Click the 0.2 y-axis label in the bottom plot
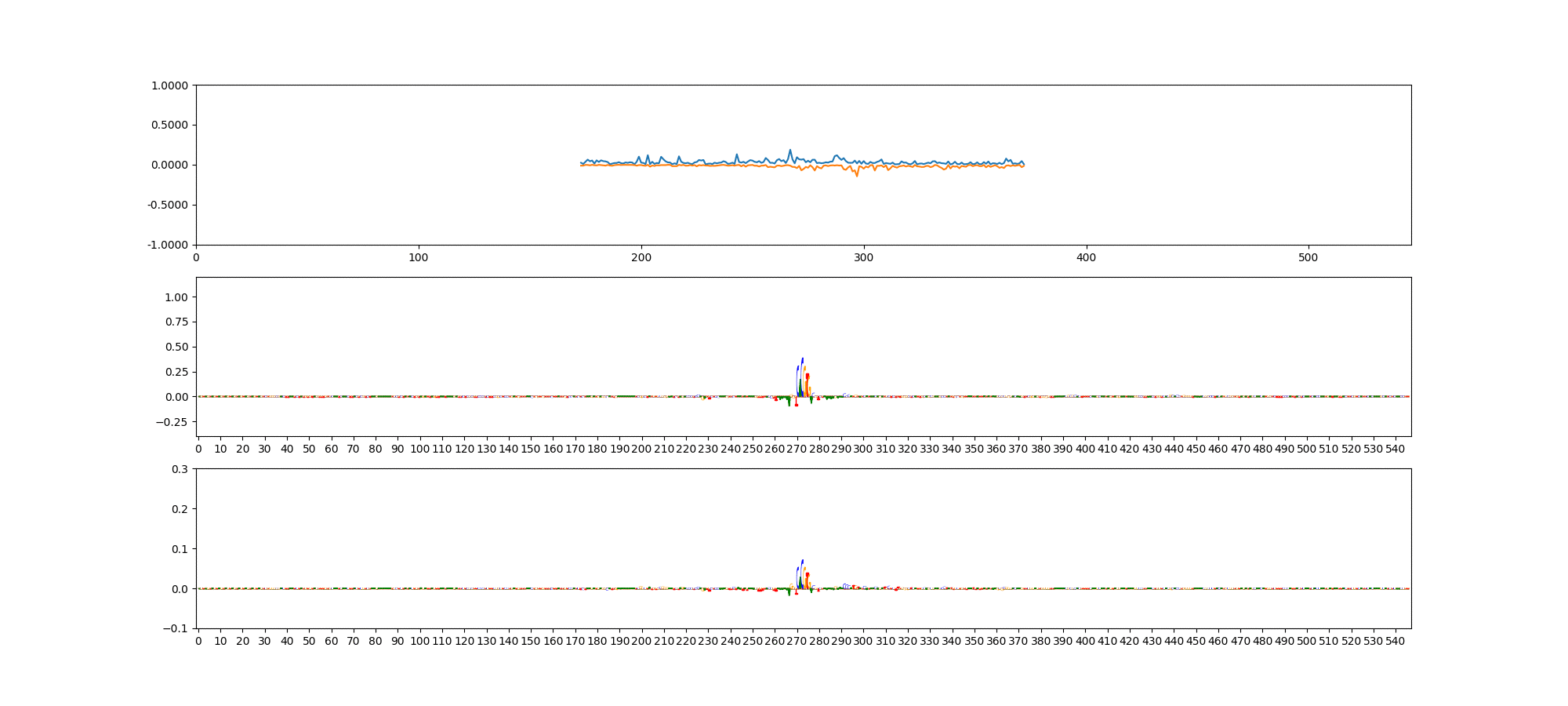 [180, 509]
